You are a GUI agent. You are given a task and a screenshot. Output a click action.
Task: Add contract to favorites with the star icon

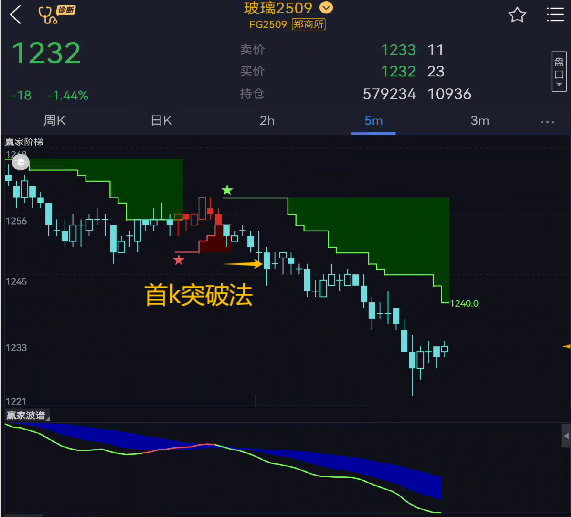coord(517,15)
